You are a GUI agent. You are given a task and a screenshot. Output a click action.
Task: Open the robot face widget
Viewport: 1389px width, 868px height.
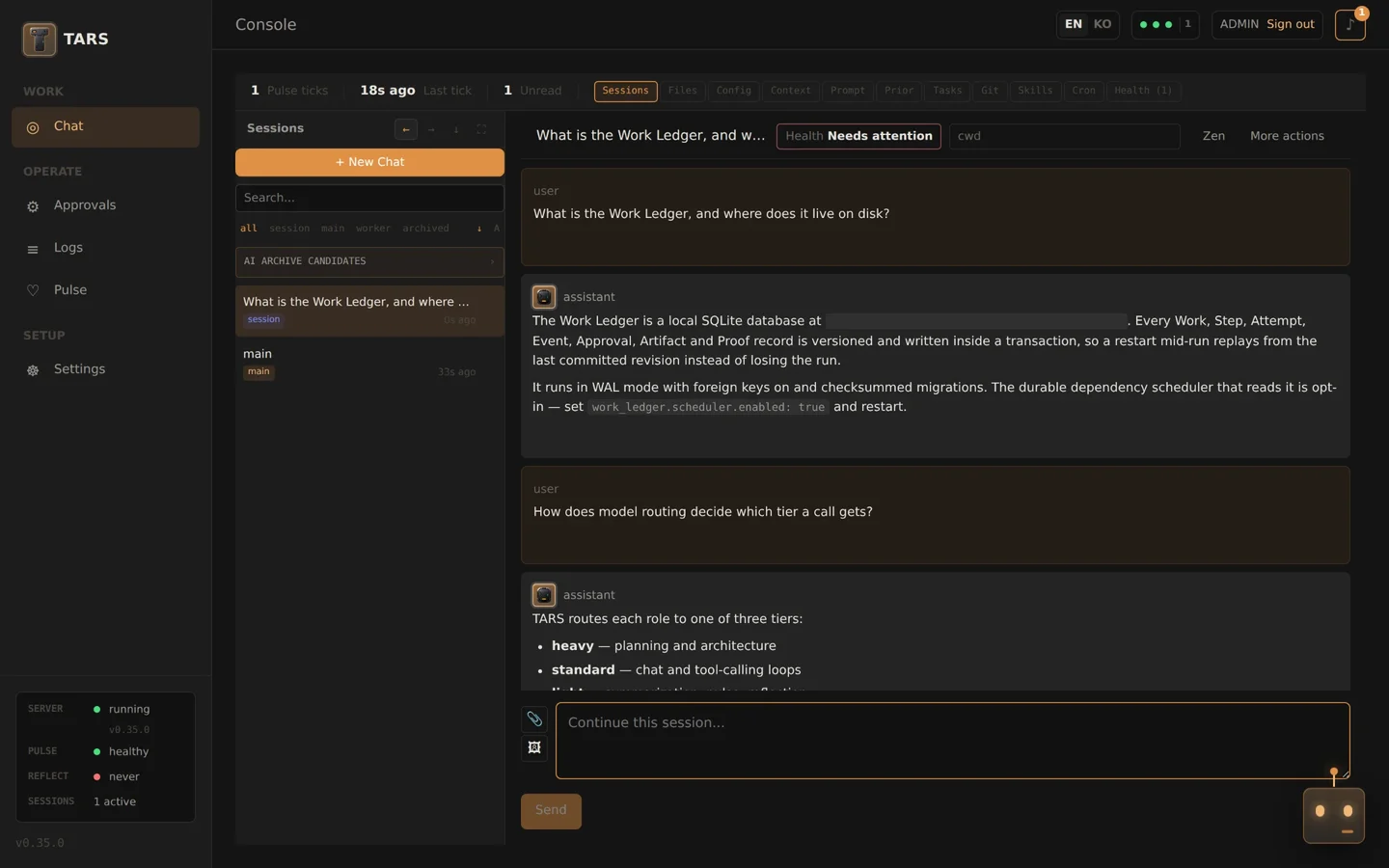point(1334,816)
